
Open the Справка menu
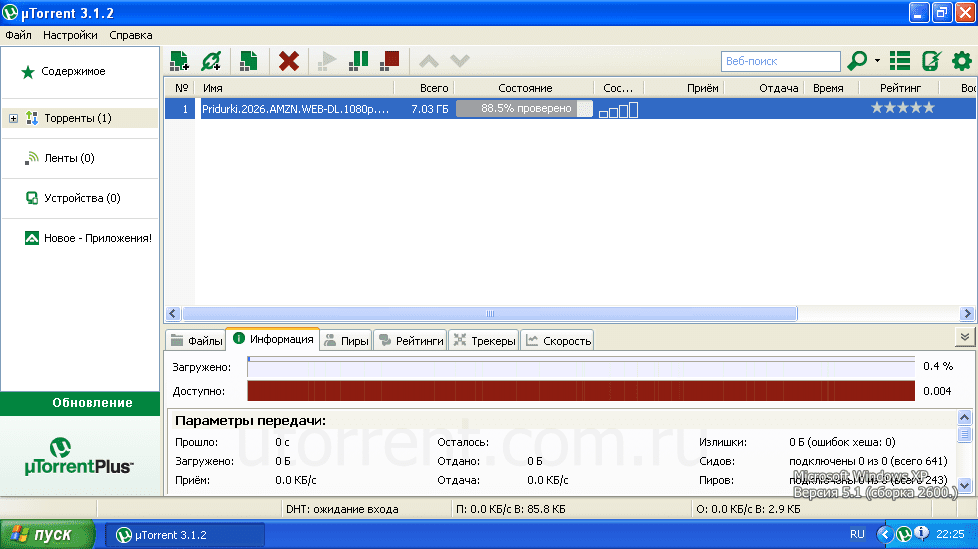click(131, 35)
